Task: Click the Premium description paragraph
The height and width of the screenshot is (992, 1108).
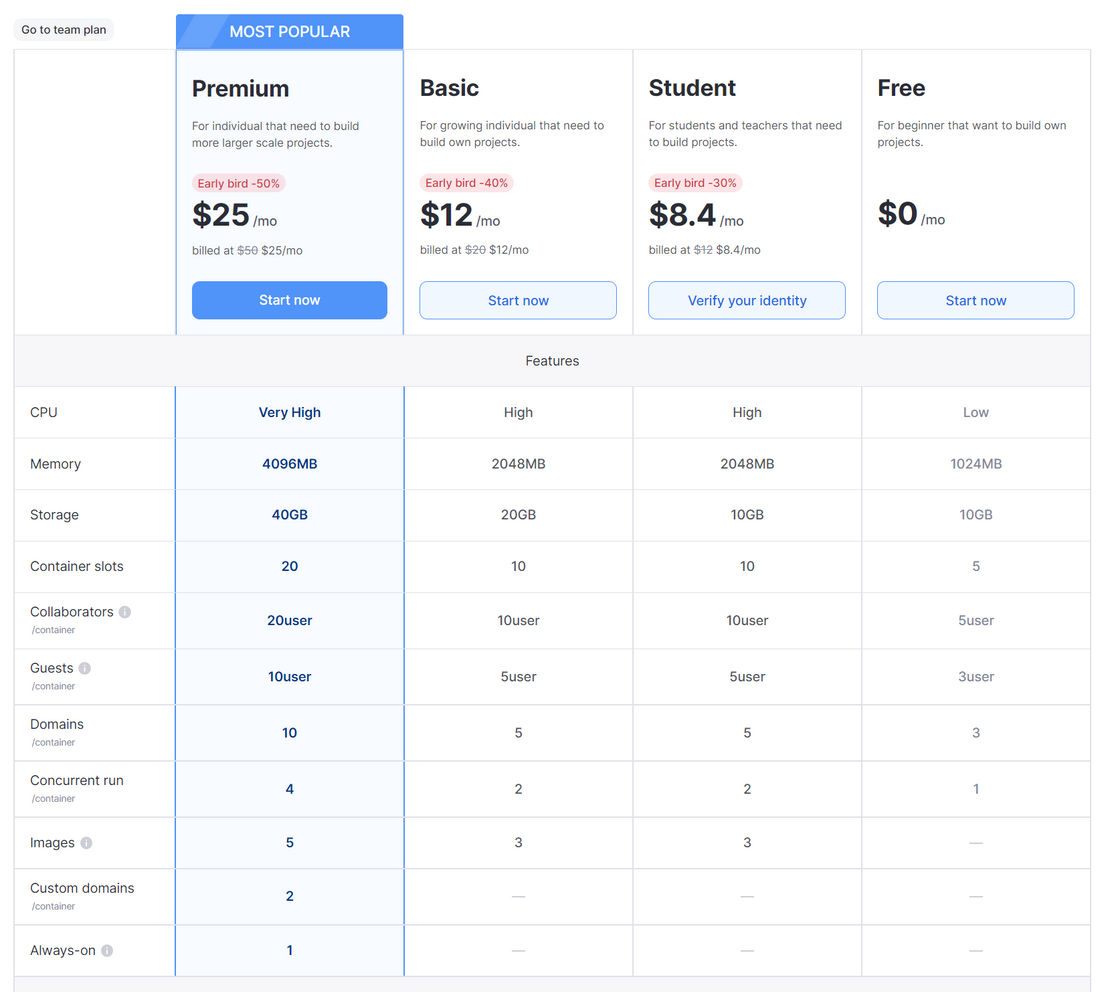Action: pos(276,134)
